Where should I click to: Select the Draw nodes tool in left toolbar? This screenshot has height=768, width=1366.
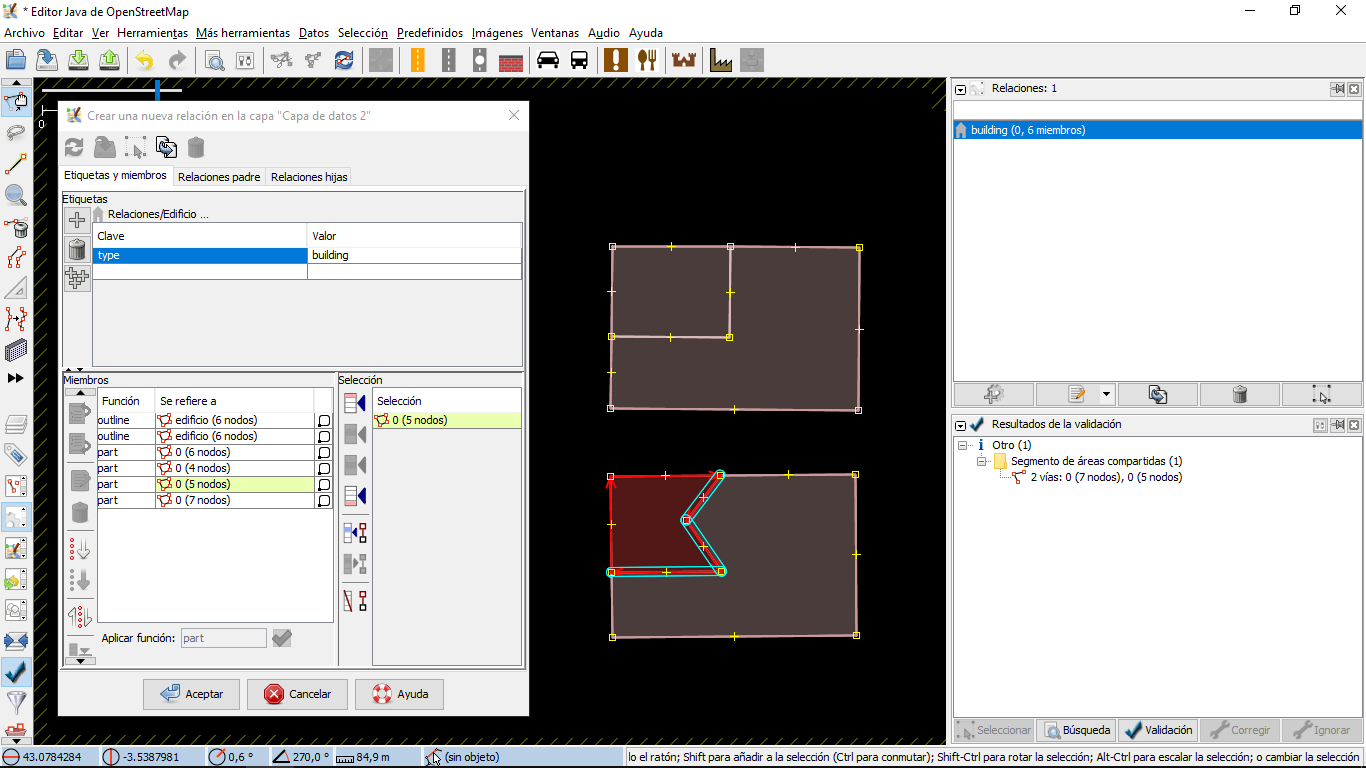pyautogui.click(x=16, y=163)
